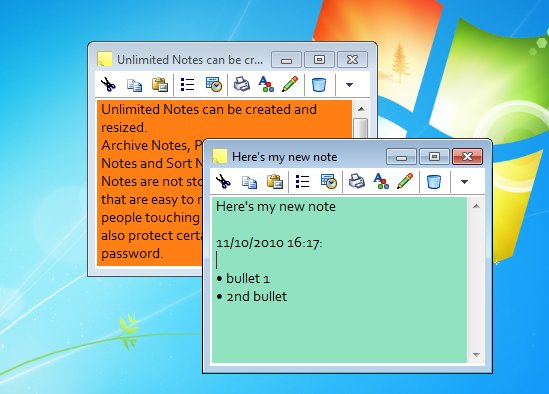Click Copy icon in green note toolbar
This screenshot has height=394, width=549.
[x=249, y=182]
